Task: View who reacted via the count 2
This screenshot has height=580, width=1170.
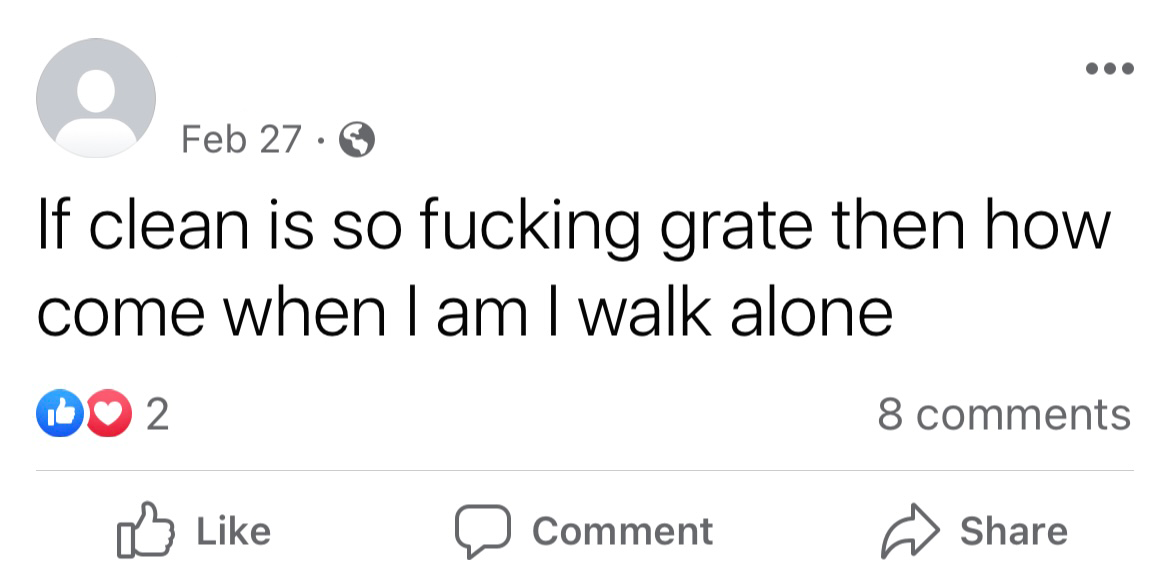Action: click(x=157, y=414)
